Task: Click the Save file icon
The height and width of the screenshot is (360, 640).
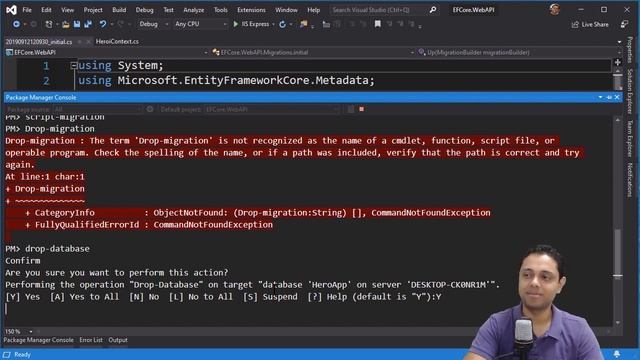Action: [77, 24]
